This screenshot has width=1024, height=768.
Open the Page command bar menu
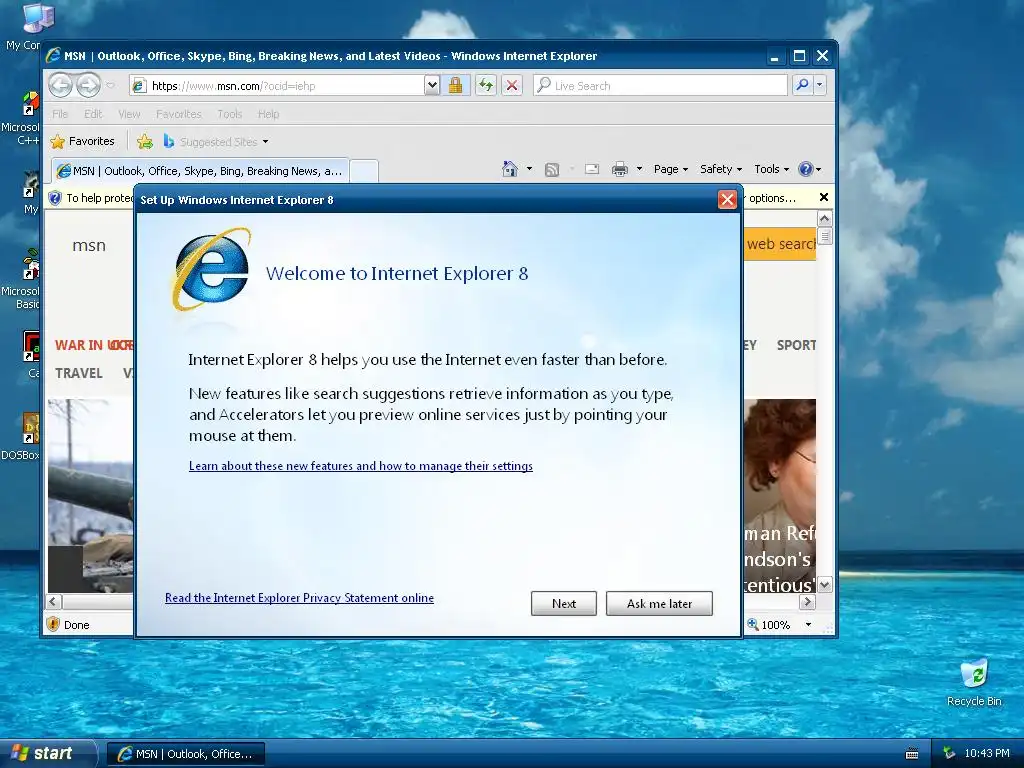[671, 169]
